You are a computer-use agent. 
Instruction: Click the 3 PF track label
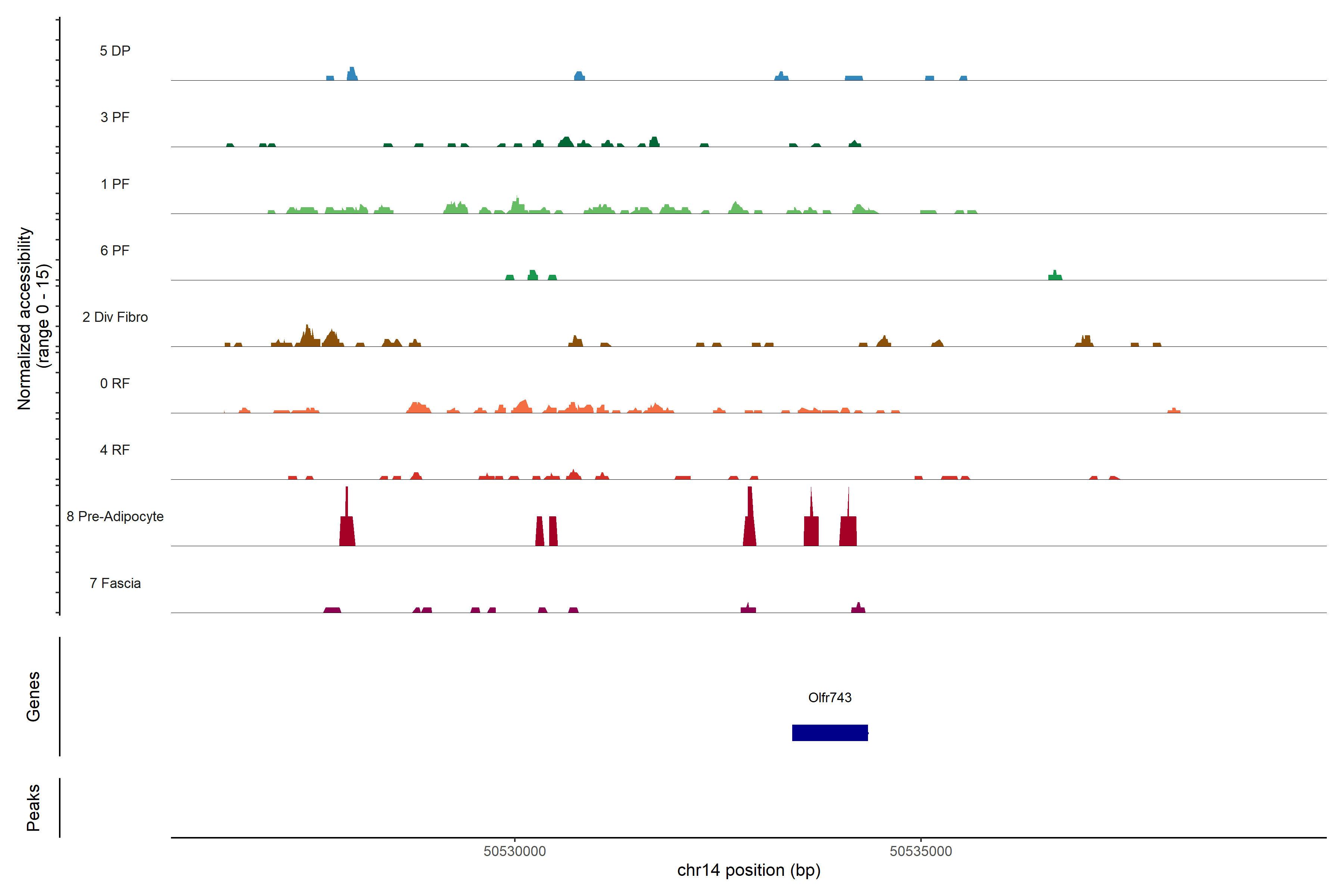coord(115,117)
